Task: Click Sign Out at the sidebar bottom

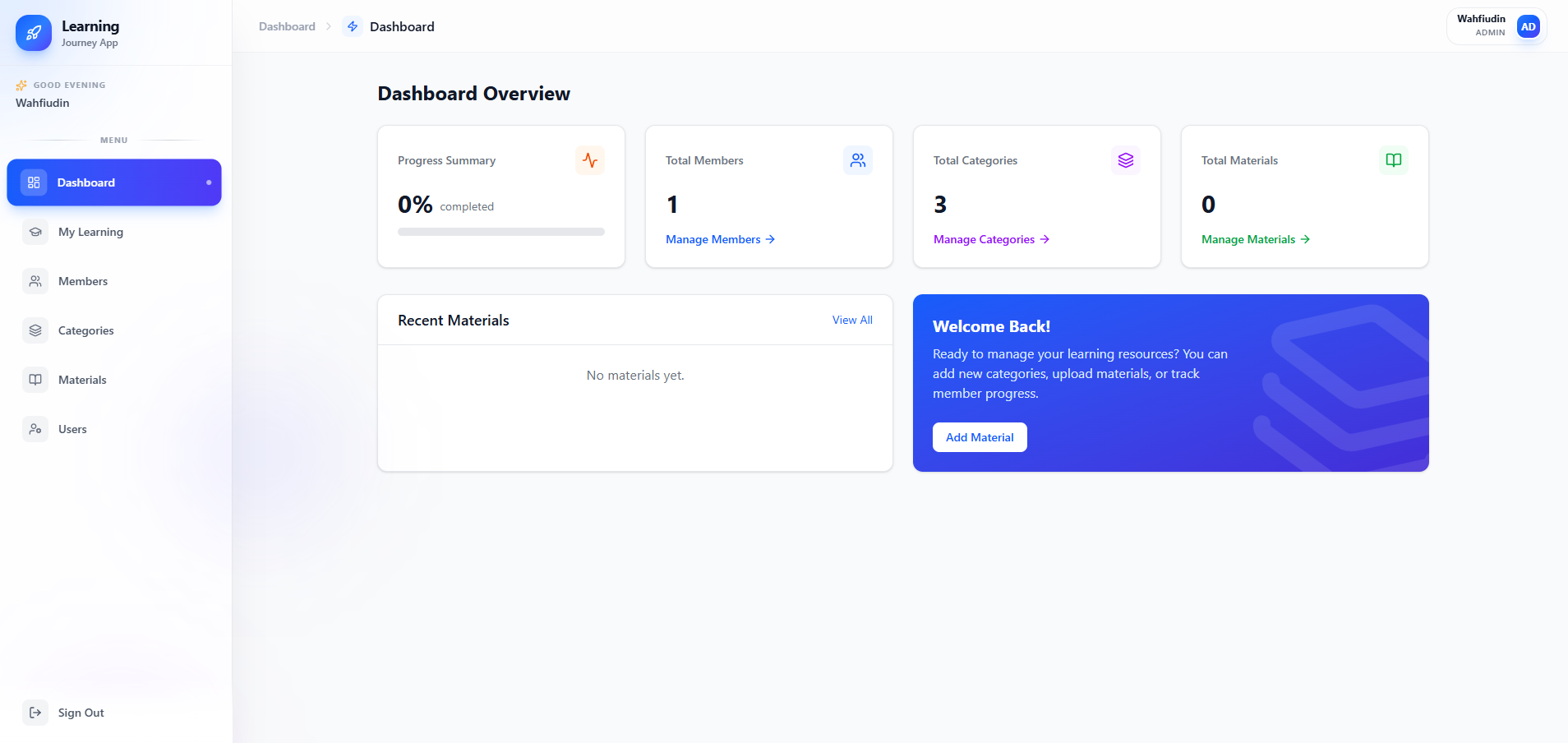Action: pos(114,713)
